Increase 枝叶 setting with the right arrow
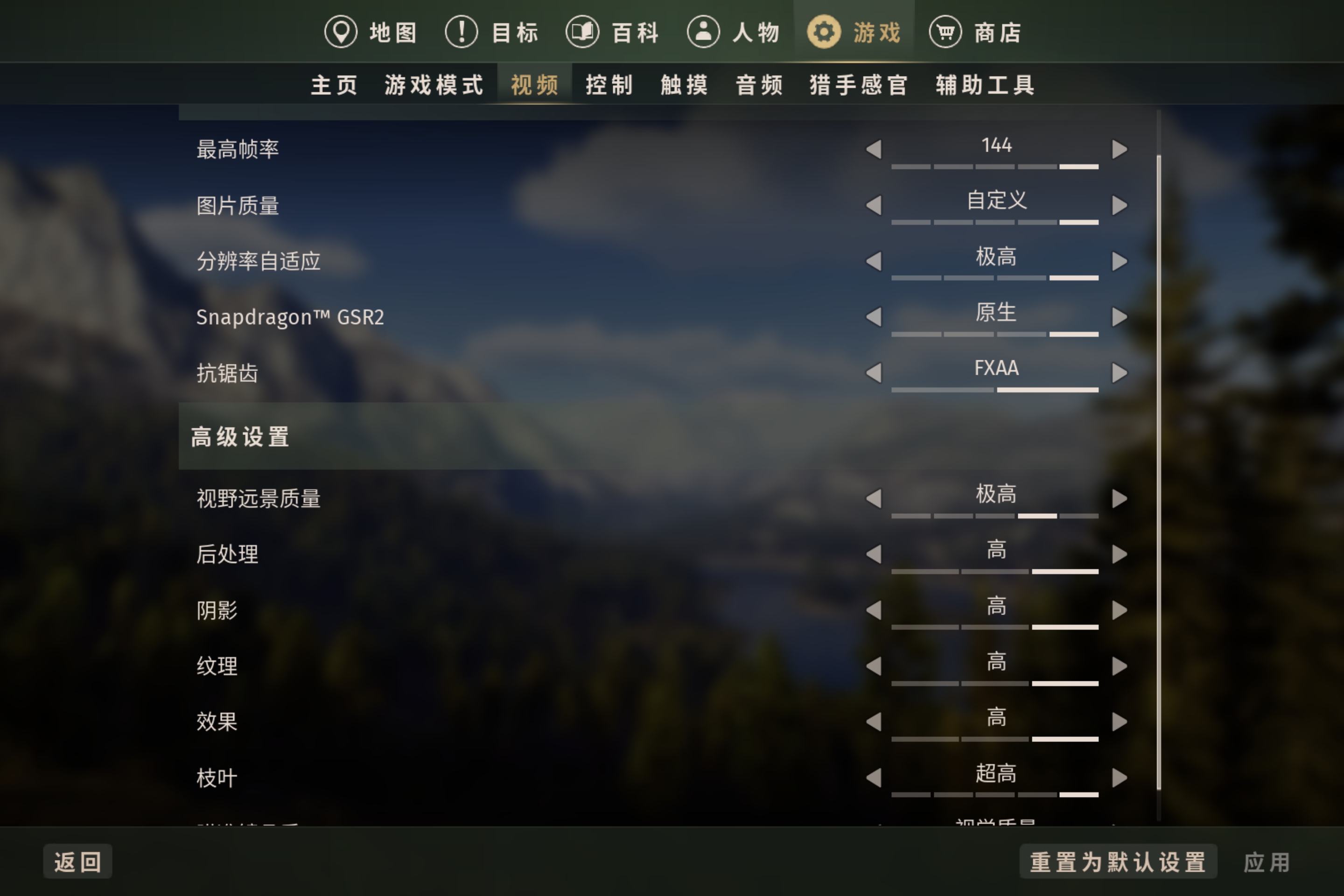Viewport: 1344px width, 896px height. tap(1119, 778)
